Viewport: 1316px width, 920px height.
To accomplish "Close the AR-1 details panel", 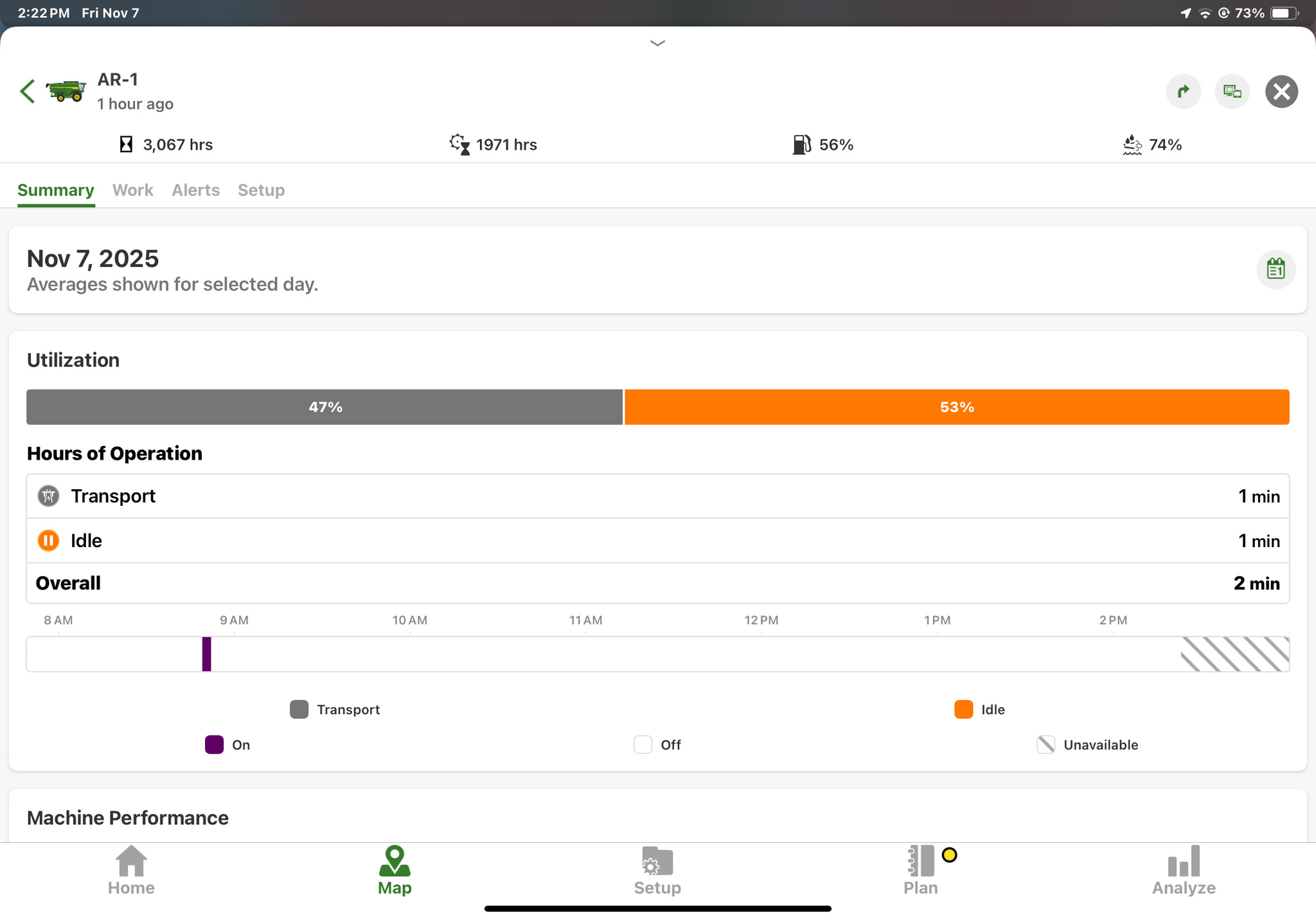I will (x=1281, y=92).
